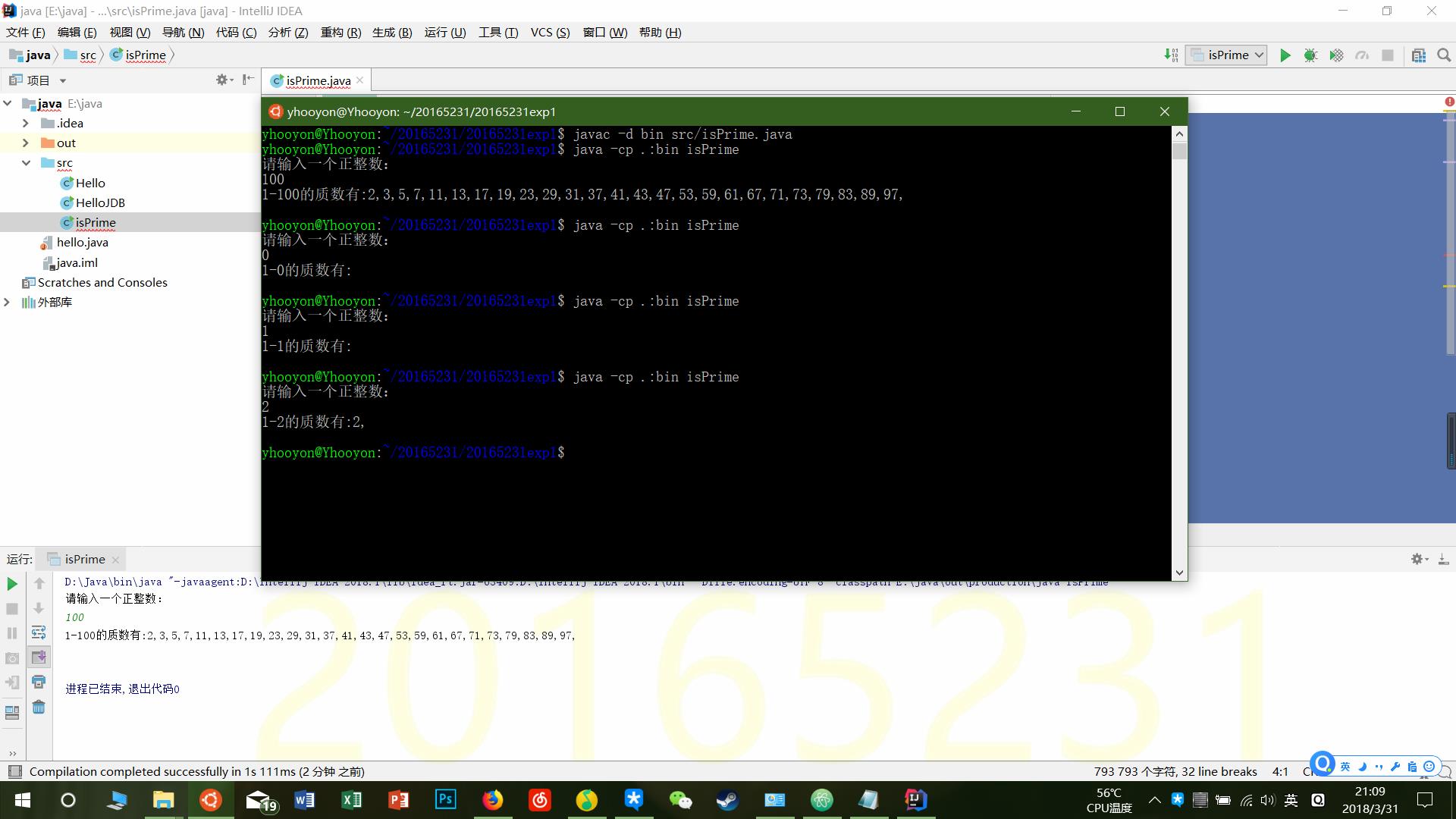Click the build project binary arrow icon
The image size is (1456, 819).
pyautogui.click(x=1171, y=55)
